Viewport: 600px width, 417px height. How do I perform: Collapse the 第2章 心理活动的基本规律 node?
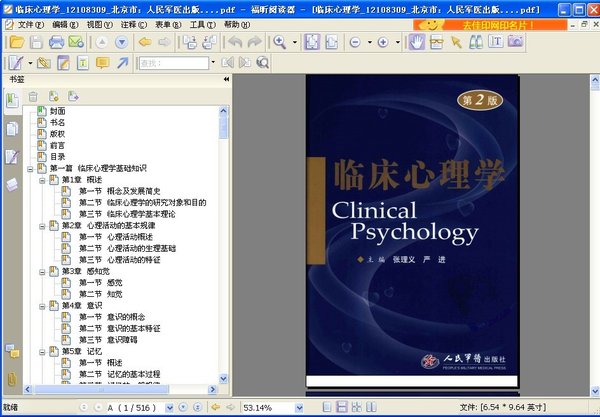42,226
